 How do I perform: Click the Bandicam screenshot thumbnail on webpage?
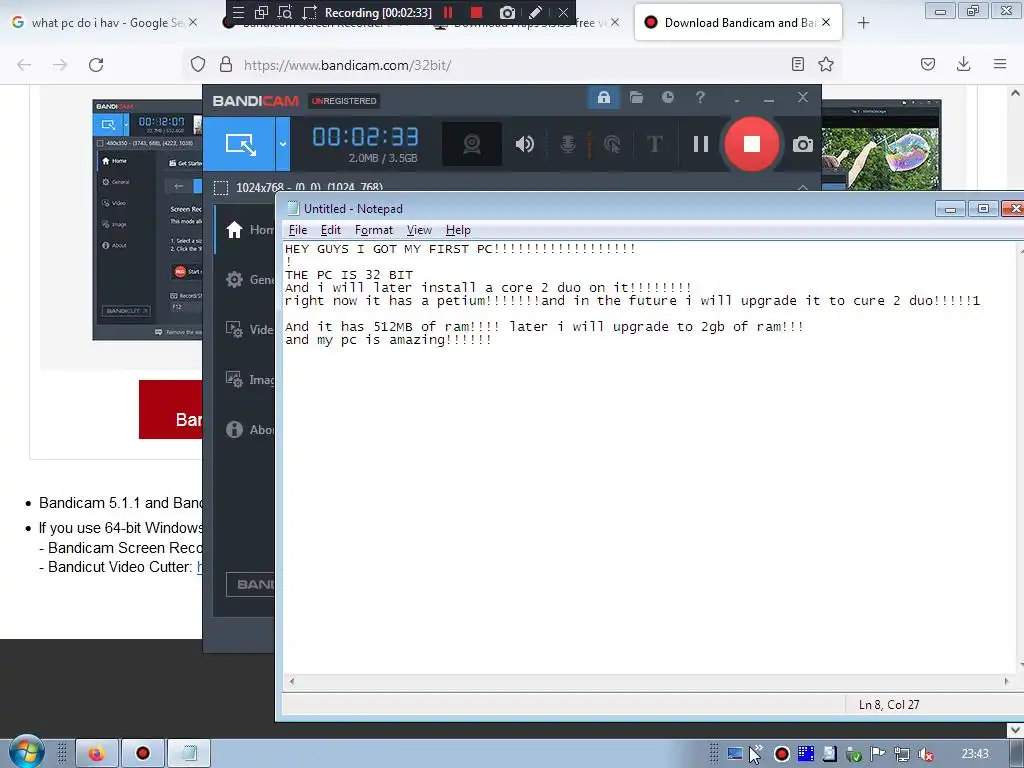click(148, 219)
